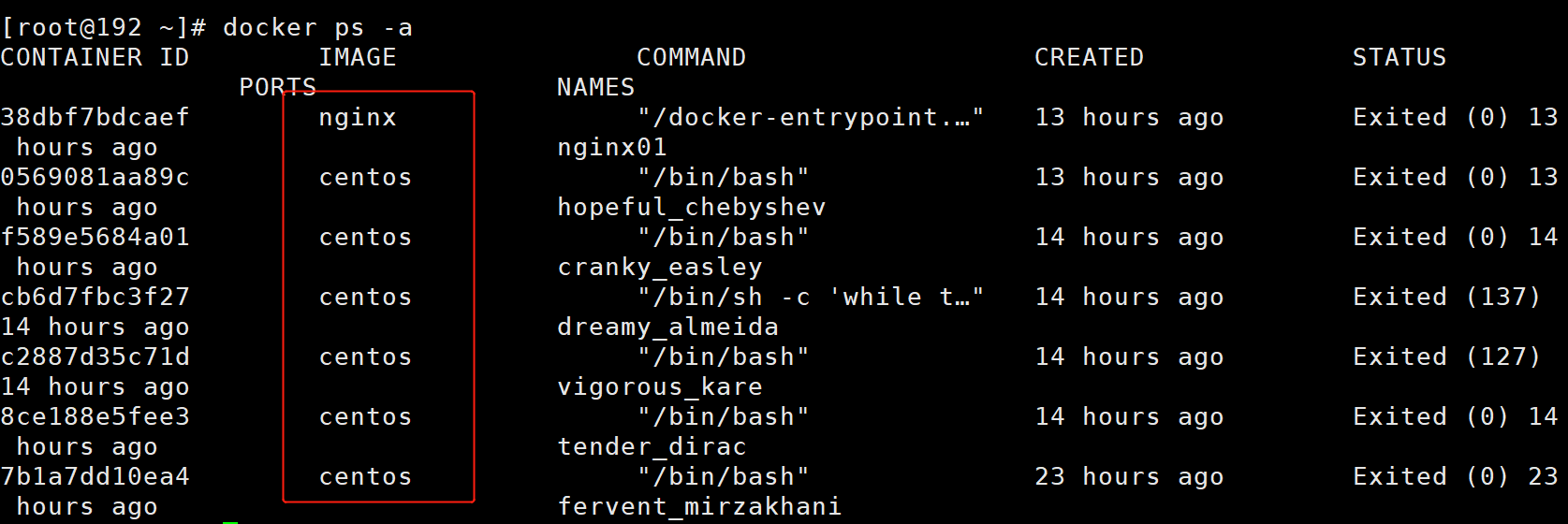Select container ID cb6d7fbc3f27
This screenshot has width=1568, height=524.
[95, 297]
